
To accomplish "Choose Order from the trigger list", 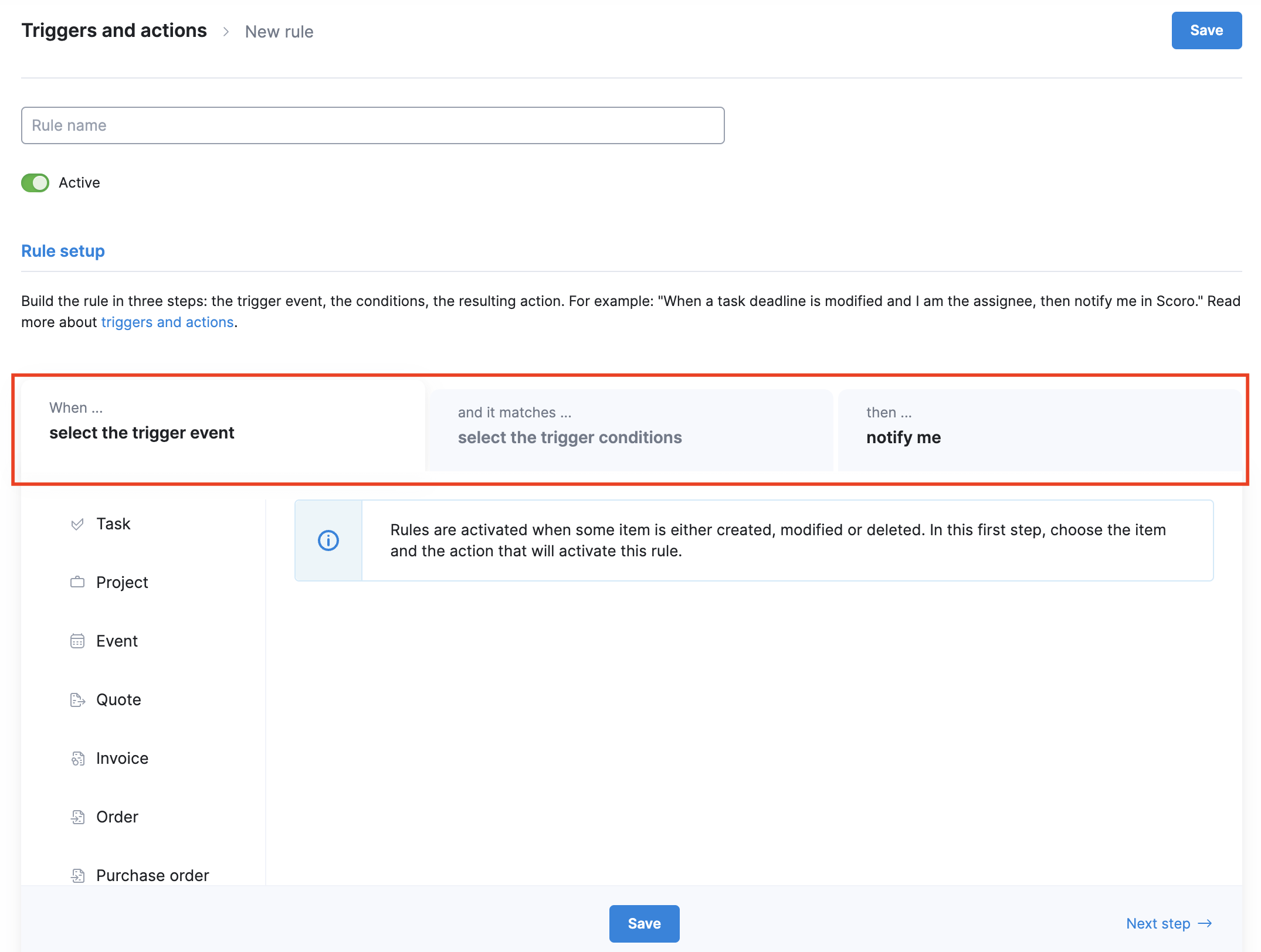I will [x=117, y=817].
